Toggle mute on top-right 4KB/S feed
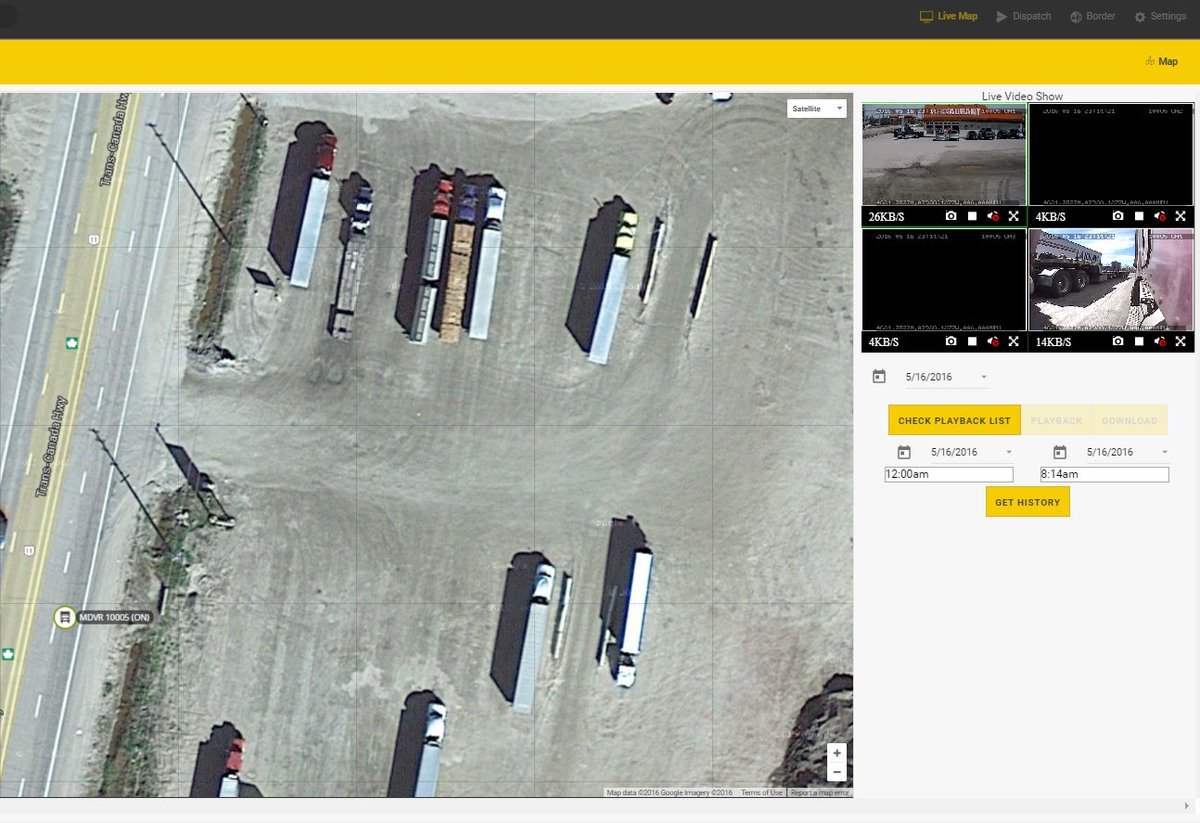 pos(1160,216)
